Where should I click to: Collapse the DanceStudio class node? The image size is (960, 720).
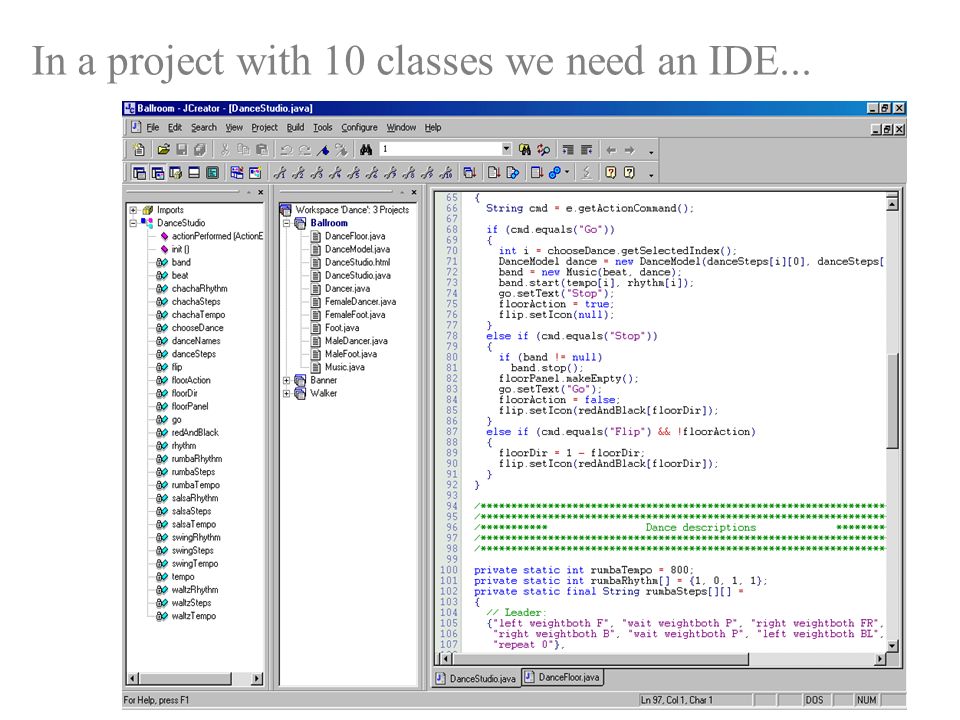tap(133, 223)
